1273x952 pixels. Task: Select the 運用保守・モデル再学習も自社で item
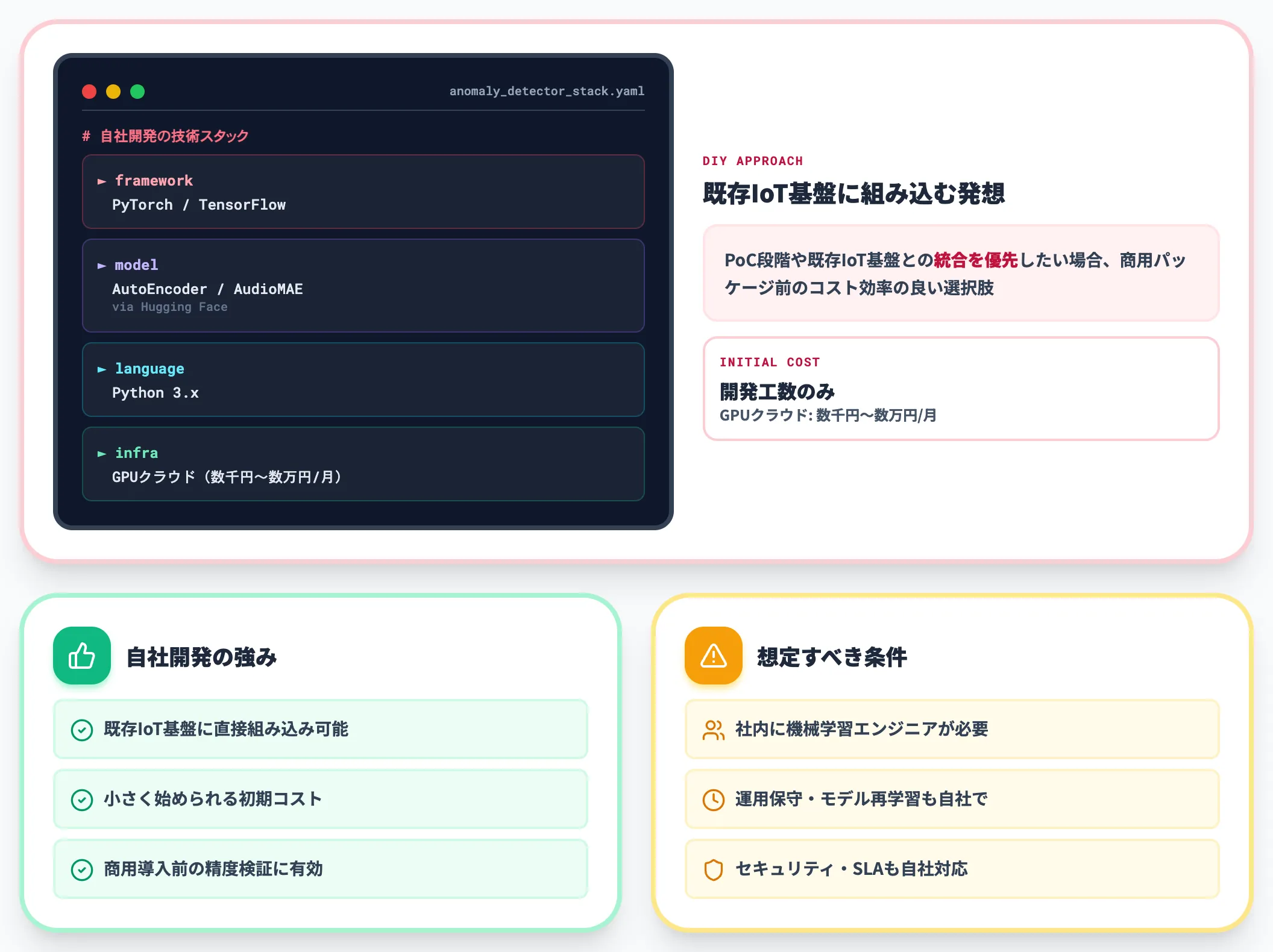pyautogui.click(x=952, y=799)
